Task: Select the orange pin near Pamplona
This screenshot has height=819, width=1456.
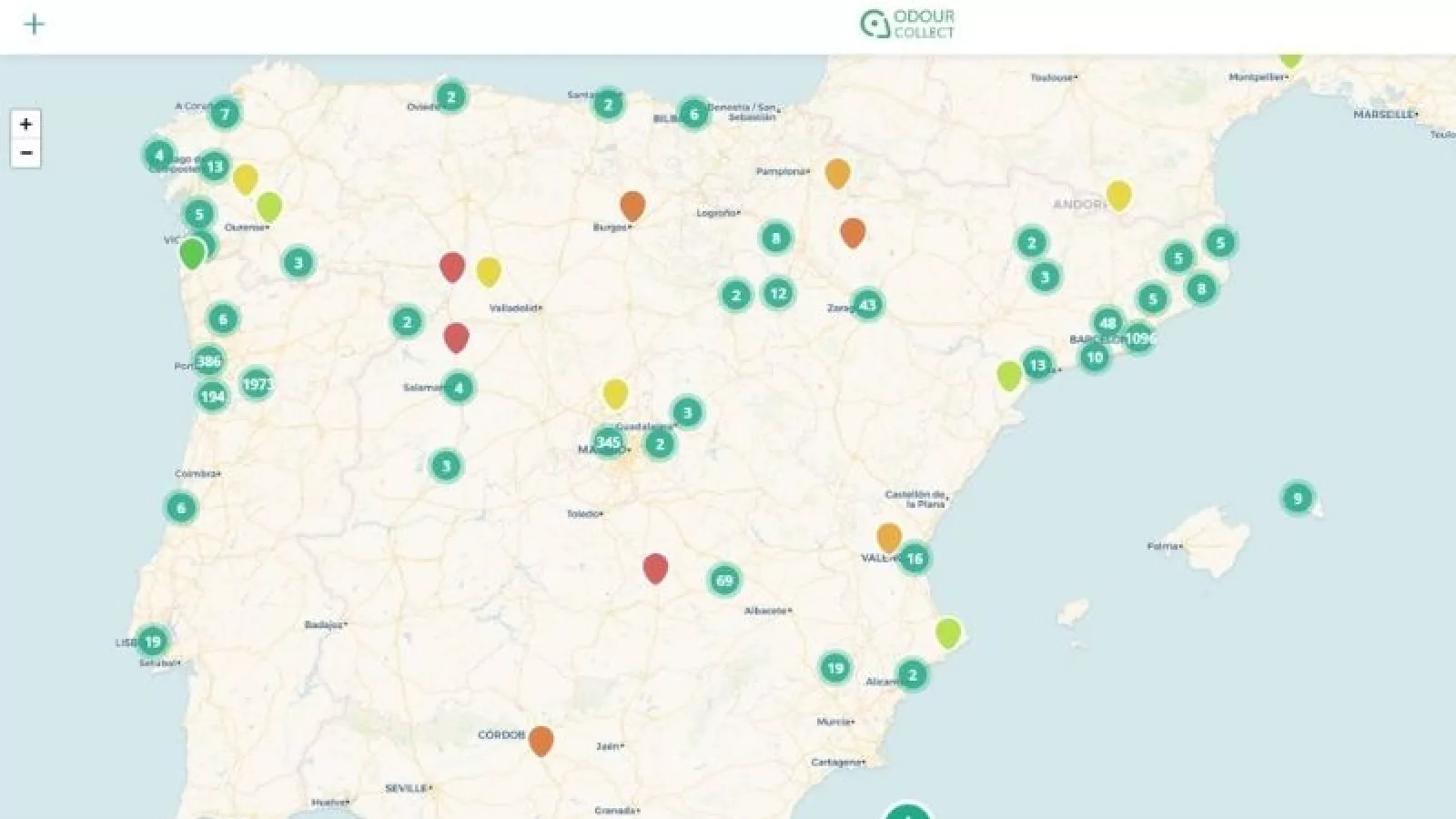Action: [837, 172]
